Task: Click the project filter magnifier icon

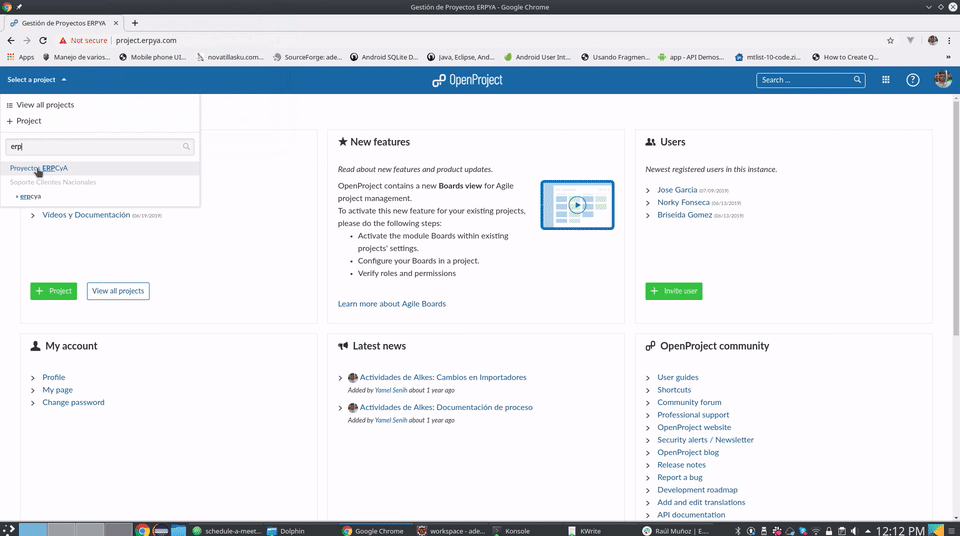Action: [186, 146]
